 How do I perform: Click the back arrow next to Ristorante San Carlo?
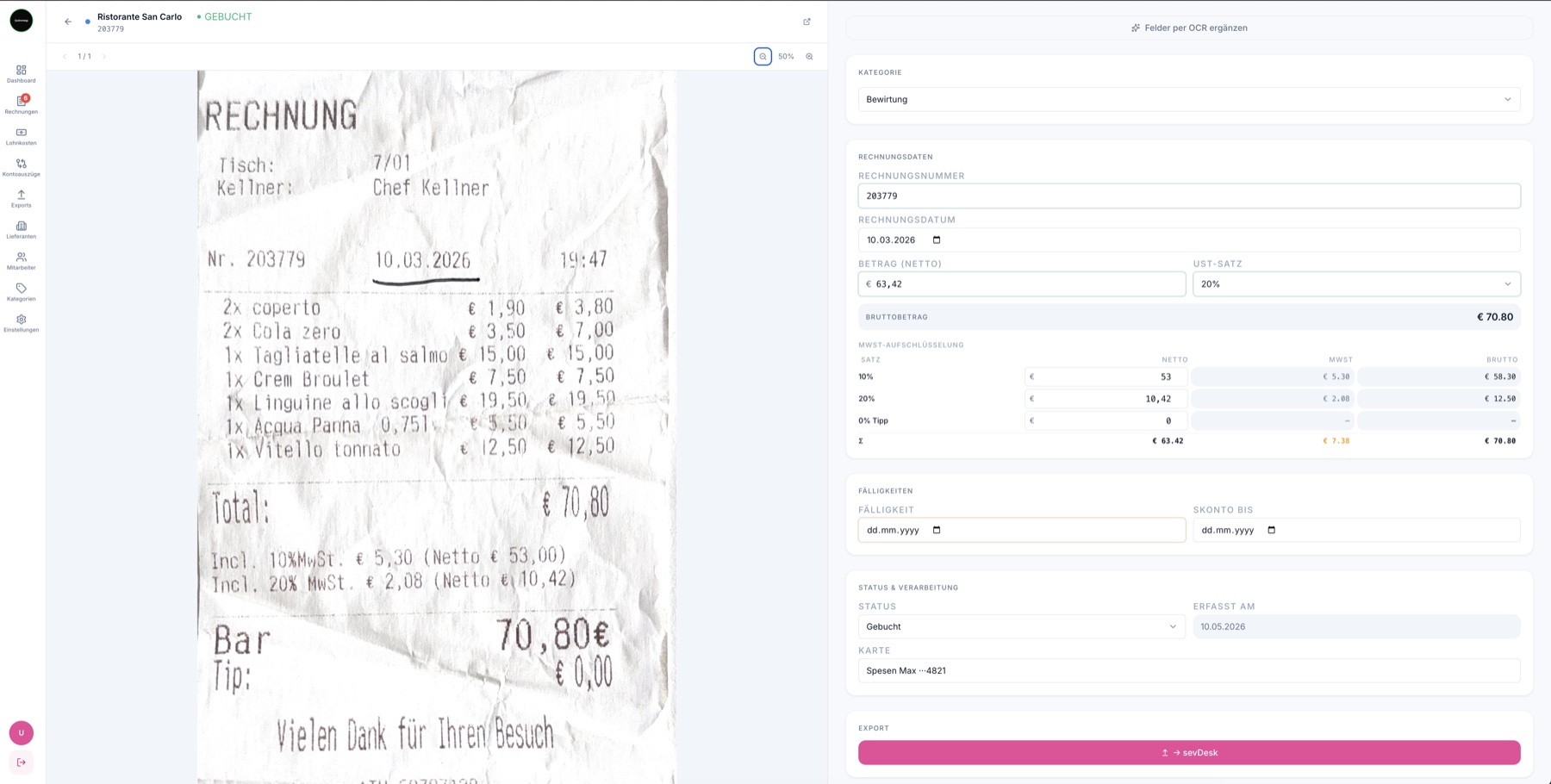[68, 22]
